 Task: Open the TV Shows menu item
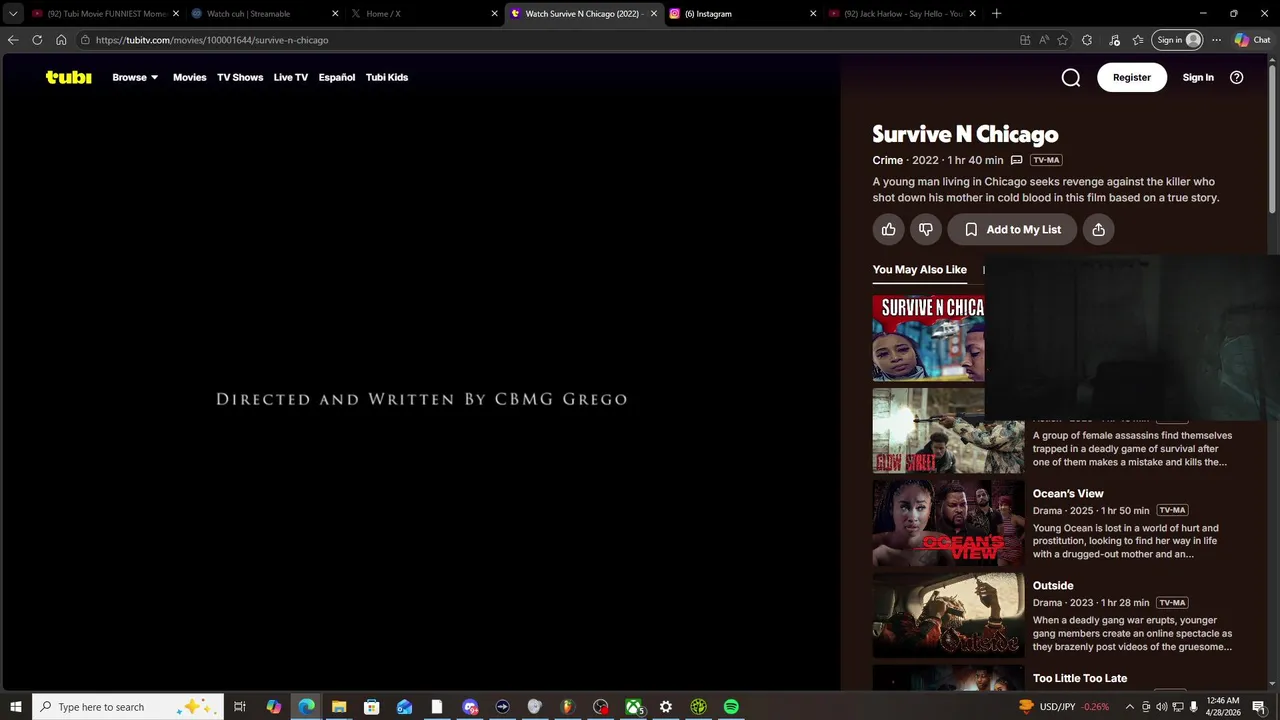(240, 77)
